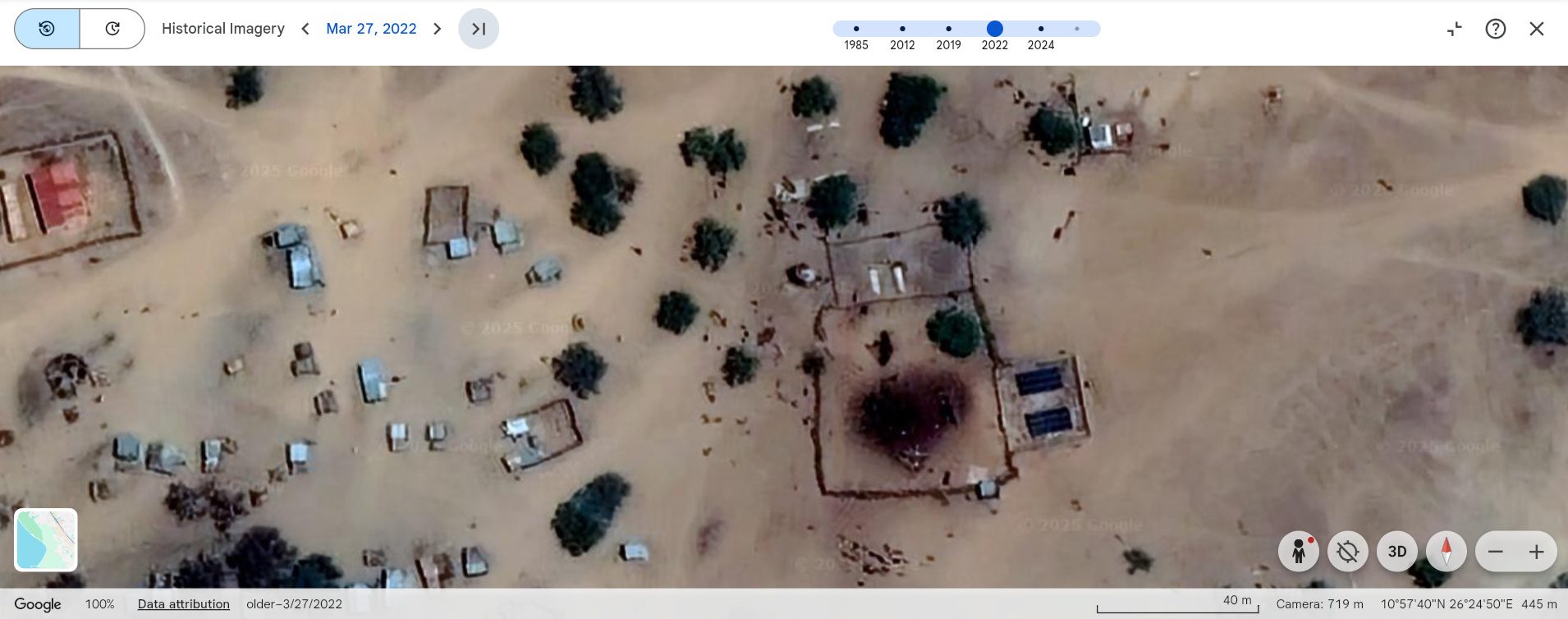Toggle the historical imagery clock button
The width and height of the screenshot is (1568, 619).
tap(47, 29)
